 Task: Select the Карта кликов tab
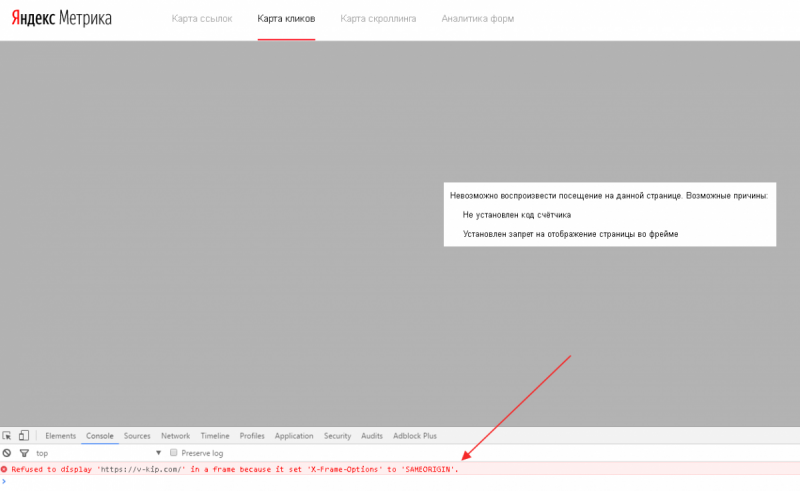[286, 19]
